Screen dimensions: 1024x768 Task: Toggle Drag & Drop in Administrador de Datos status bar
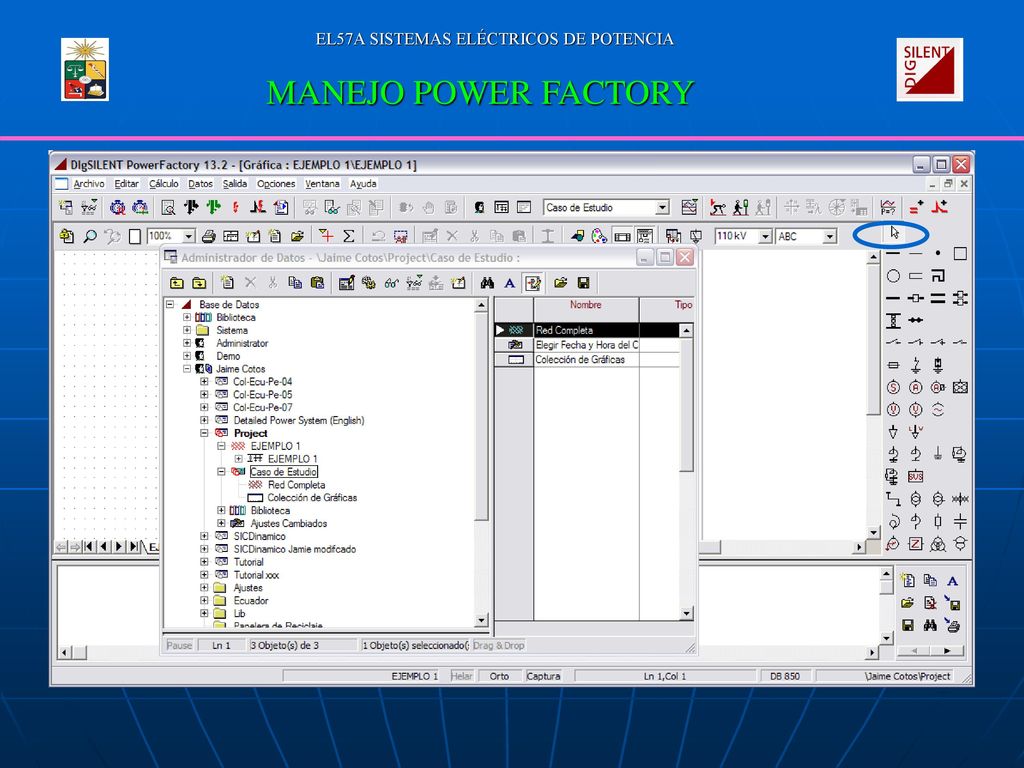[498, 645]
